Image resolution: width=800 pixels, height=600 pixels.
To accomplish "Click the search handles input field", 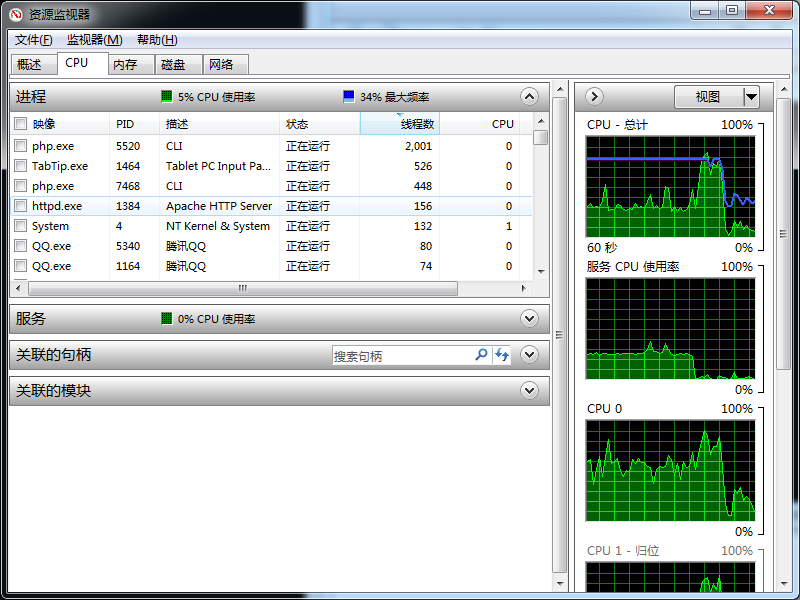I will (402, 356).
